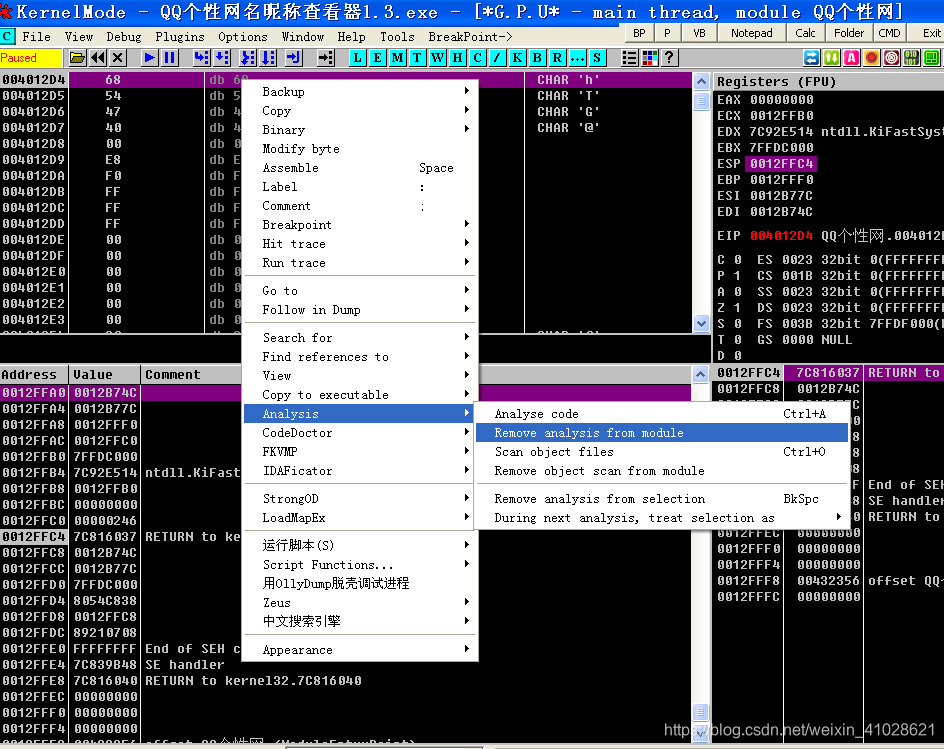944x749 pixels.
Task: Open Breakpoints window with B icon
Action: click(537, 58)
